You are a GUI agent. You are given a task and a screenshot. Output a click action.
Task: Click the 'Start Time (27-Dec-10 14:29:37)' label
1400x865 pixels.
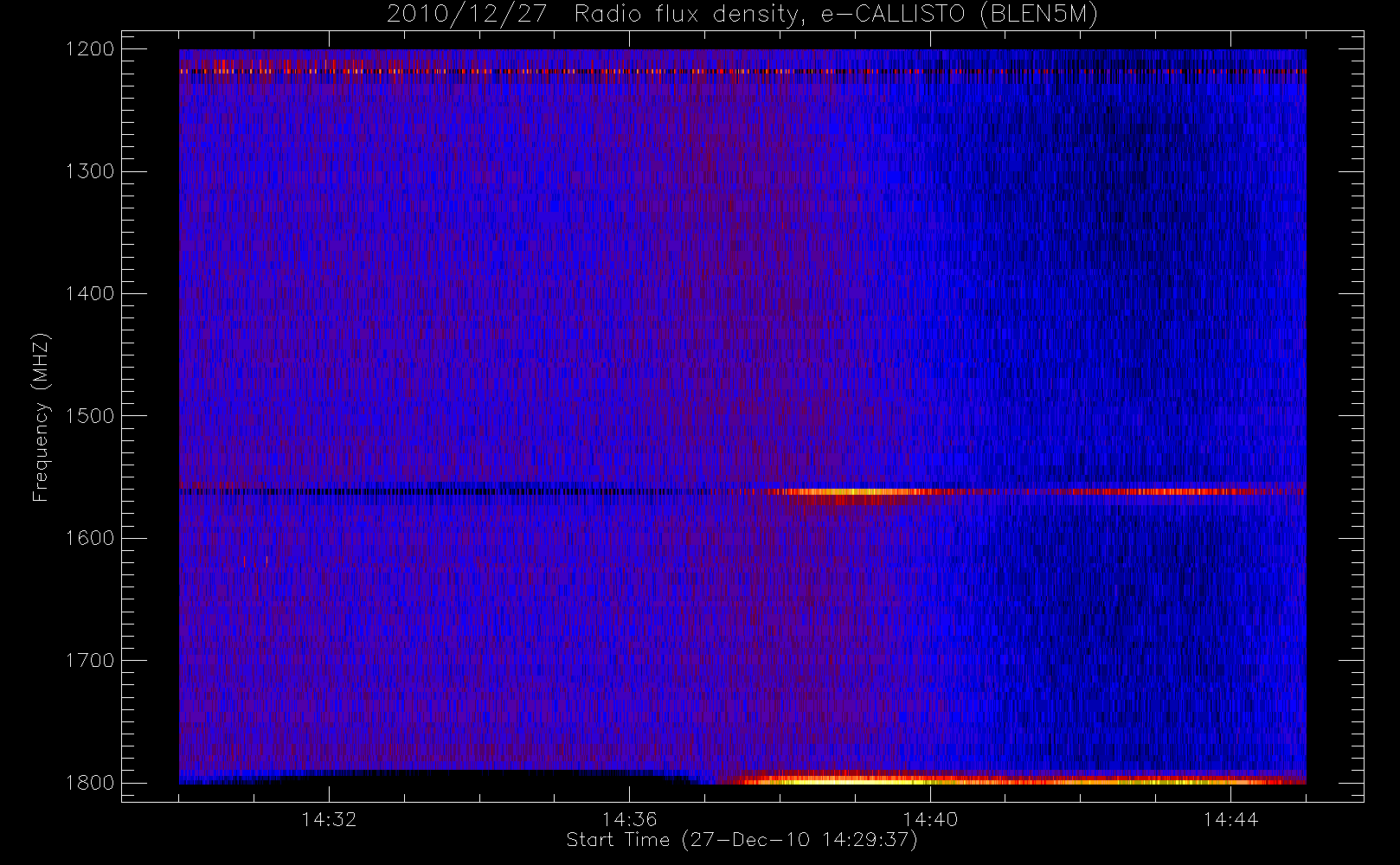pyautogui.click(x=742, y=840)
